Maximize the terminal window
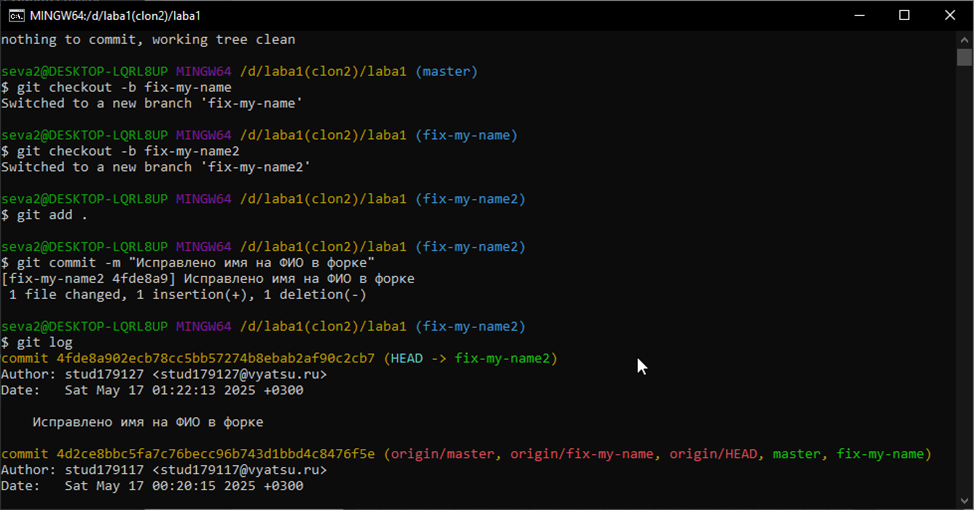The height and width of the screenshot is (510, 974). 904,15
